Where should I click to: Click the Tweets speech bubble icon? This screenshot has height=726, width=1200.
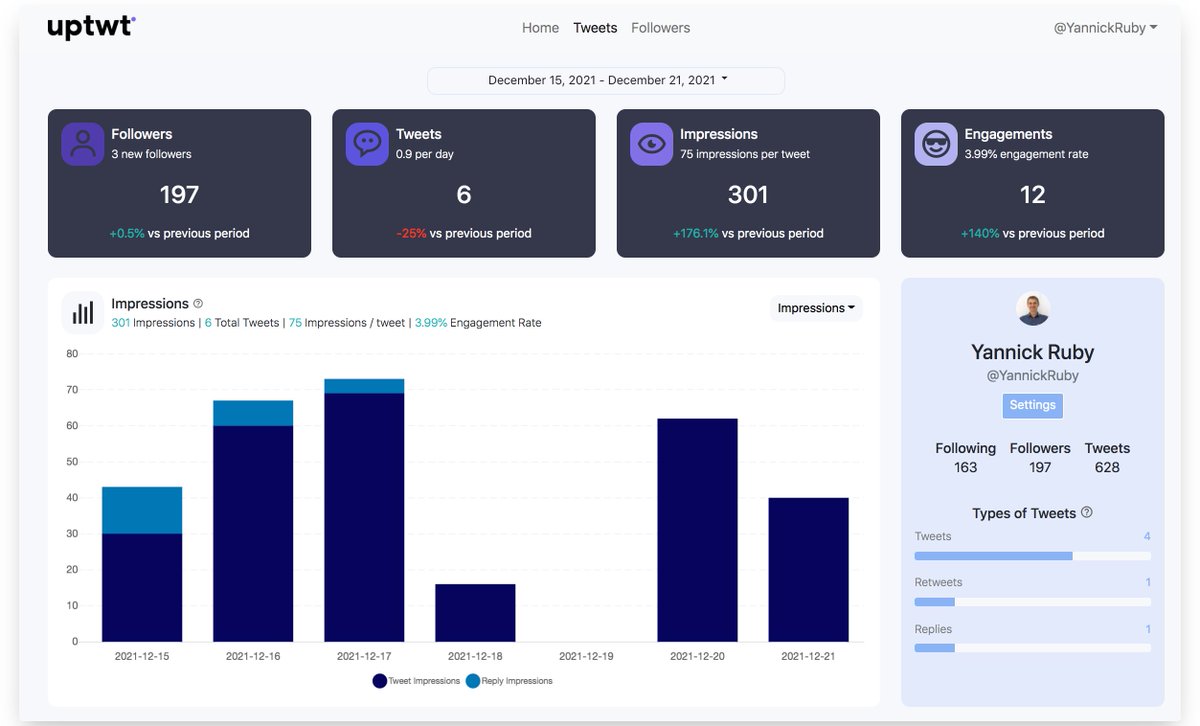(366, 144)
